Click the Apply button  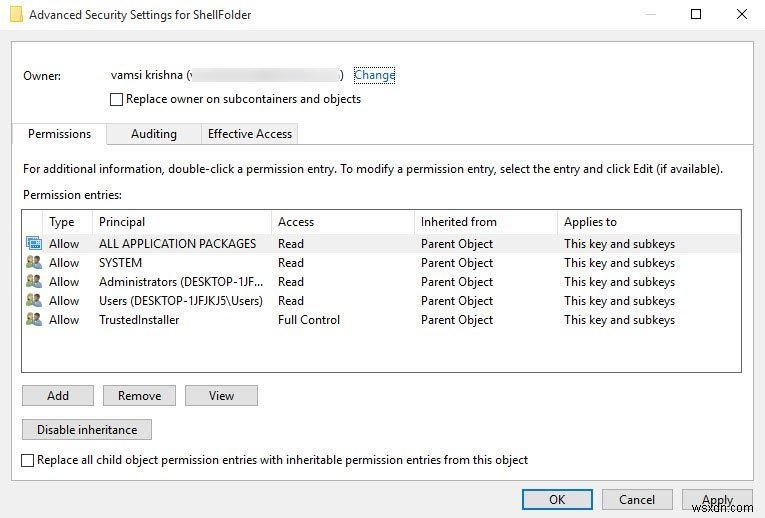pyautogui.click(x=717, y=499)
